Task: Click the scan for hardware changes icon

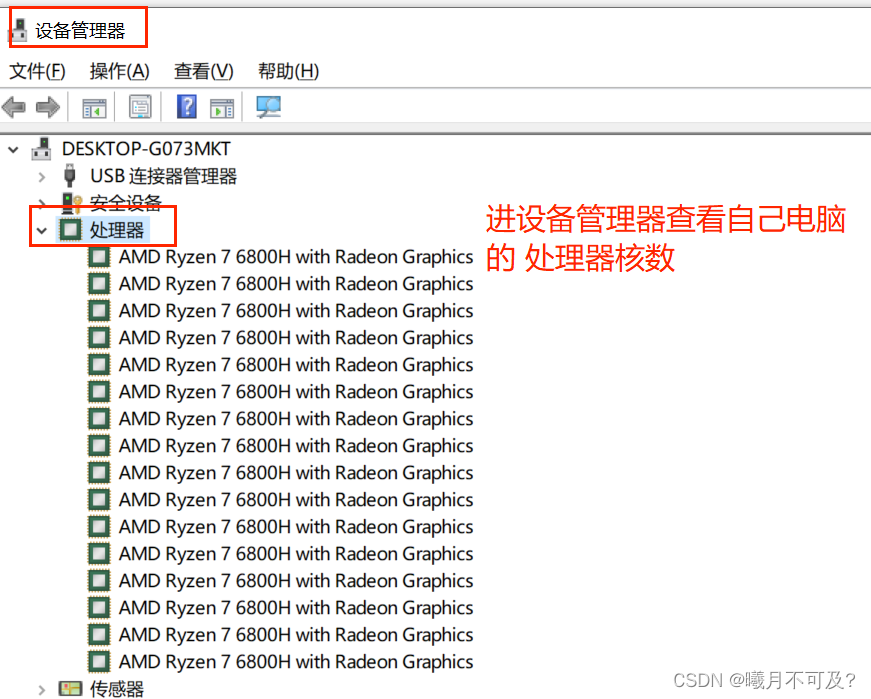Action: tap(268, 107)
